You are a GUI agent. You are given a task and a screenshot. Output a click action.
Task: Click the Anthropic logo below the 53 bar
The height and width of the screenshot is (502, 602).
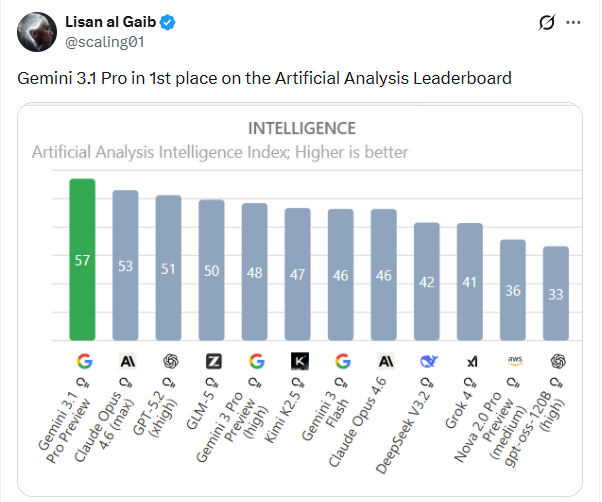(127, 361)
